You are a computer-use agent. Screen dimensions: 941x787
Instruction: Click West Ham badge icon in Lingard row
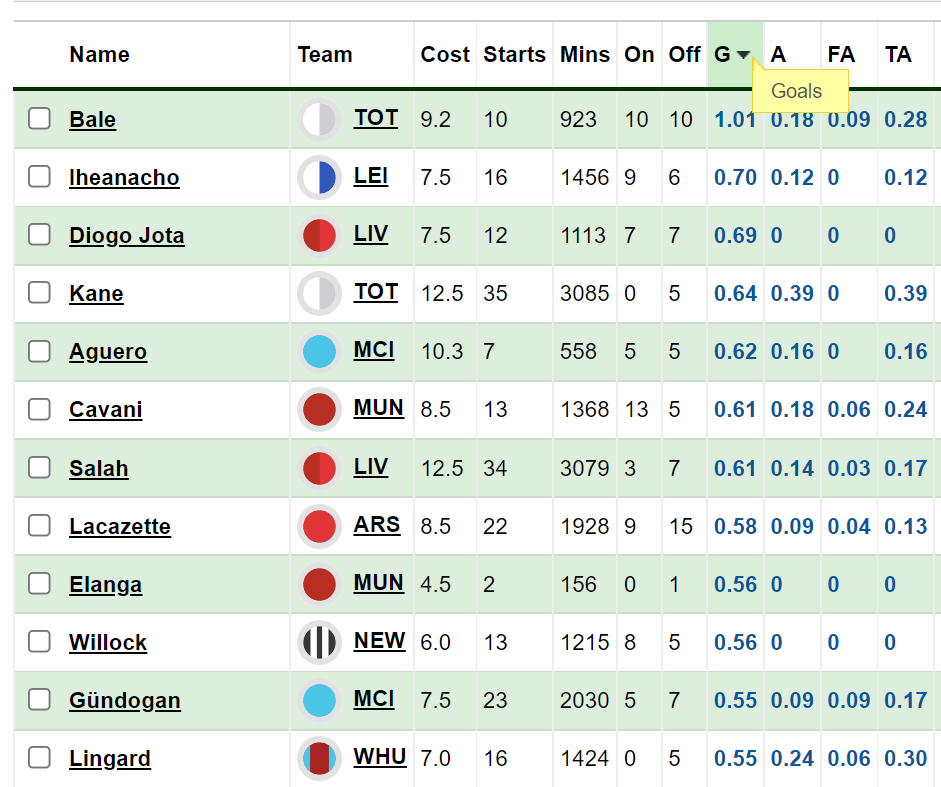coord(319,758)
